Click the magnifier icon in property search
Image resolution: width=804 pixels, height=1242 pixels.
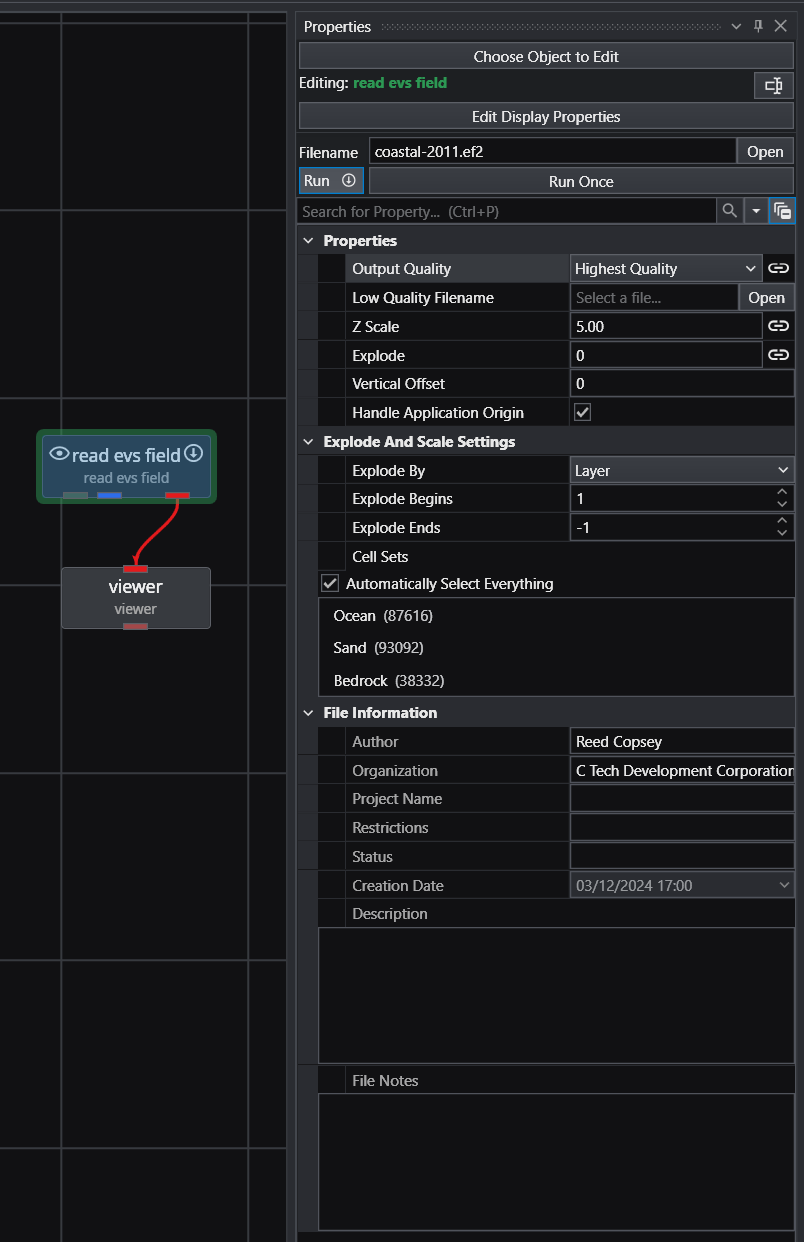[730, 211]
